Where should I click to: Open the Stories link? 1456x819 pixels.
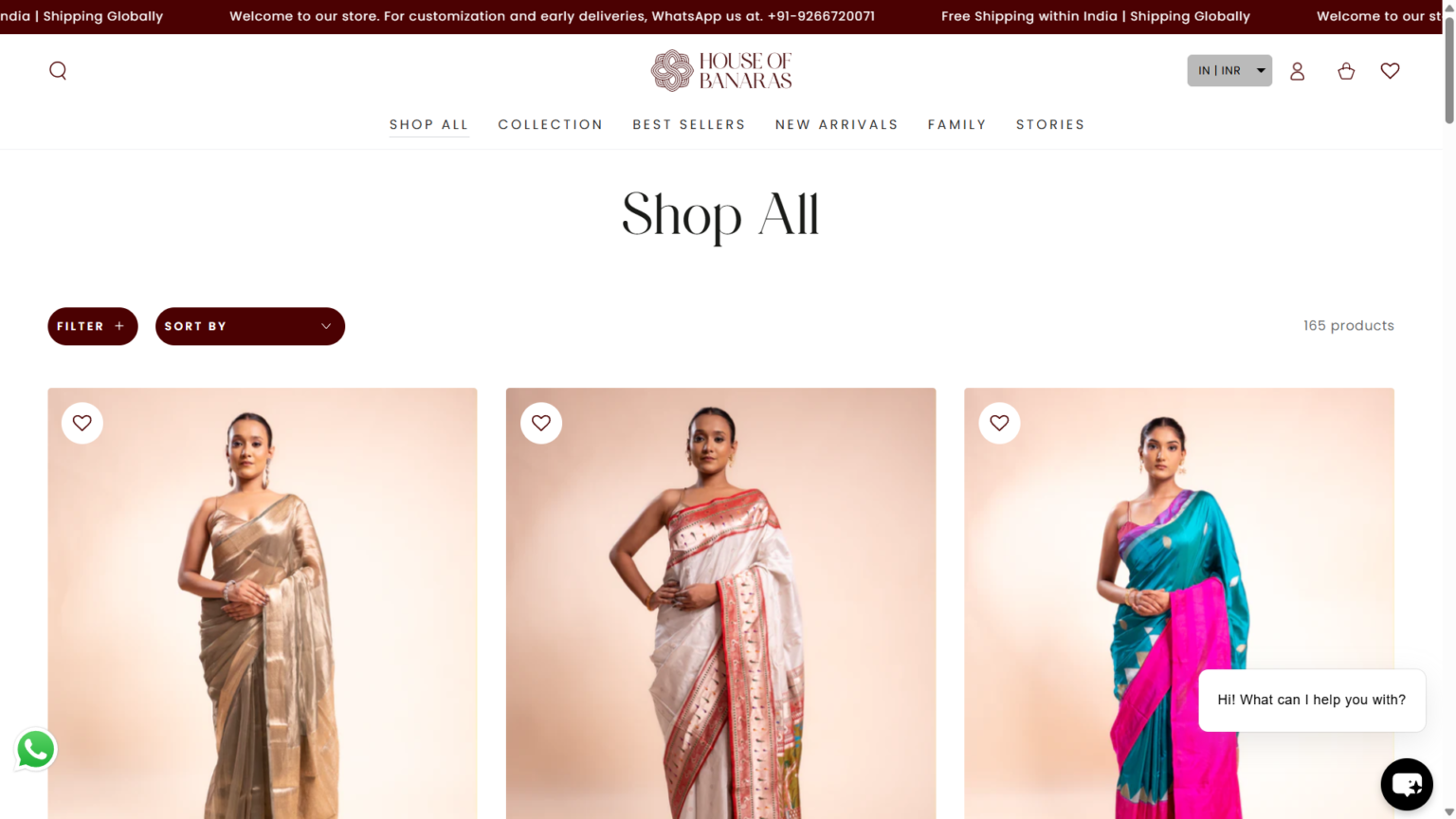coord(1050,125)
